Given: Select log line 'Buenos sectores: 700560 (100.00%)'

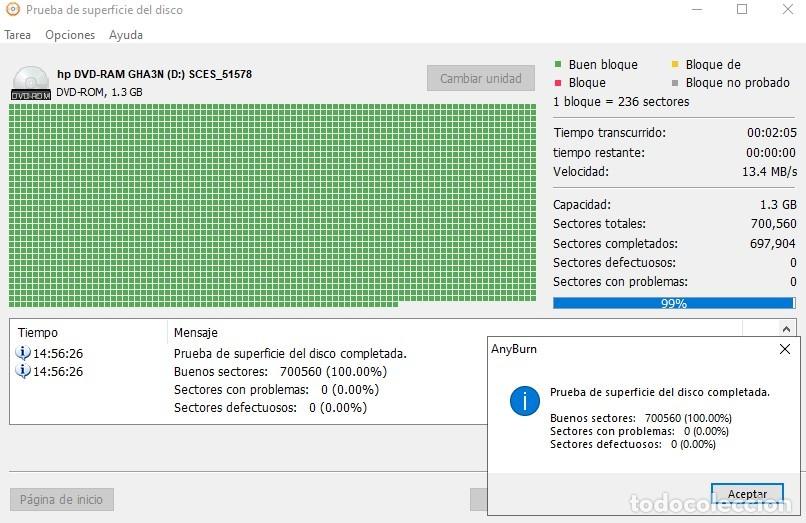Looking at the screenshot, I should click(x=280, y=371).
